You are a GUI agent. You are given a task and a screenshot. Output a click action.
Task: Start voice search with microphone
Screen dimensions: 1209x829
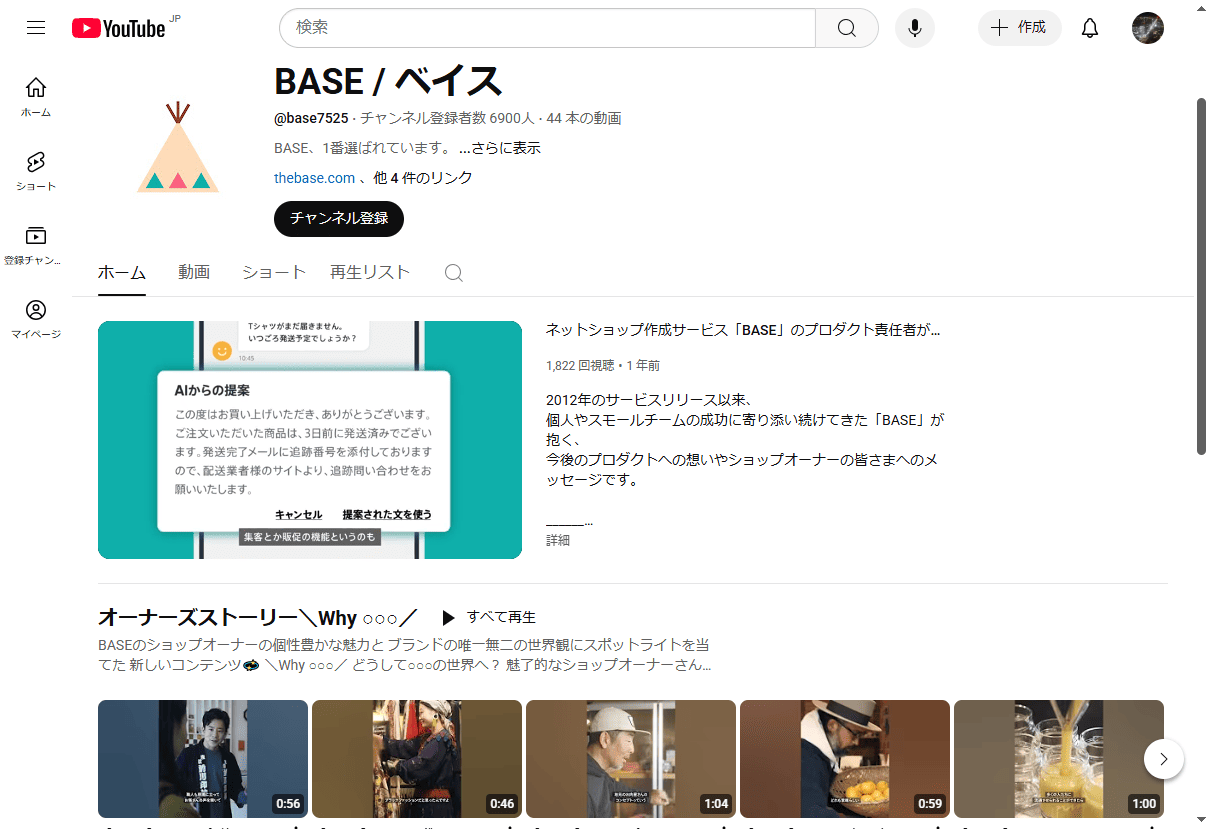click(915, 28)
